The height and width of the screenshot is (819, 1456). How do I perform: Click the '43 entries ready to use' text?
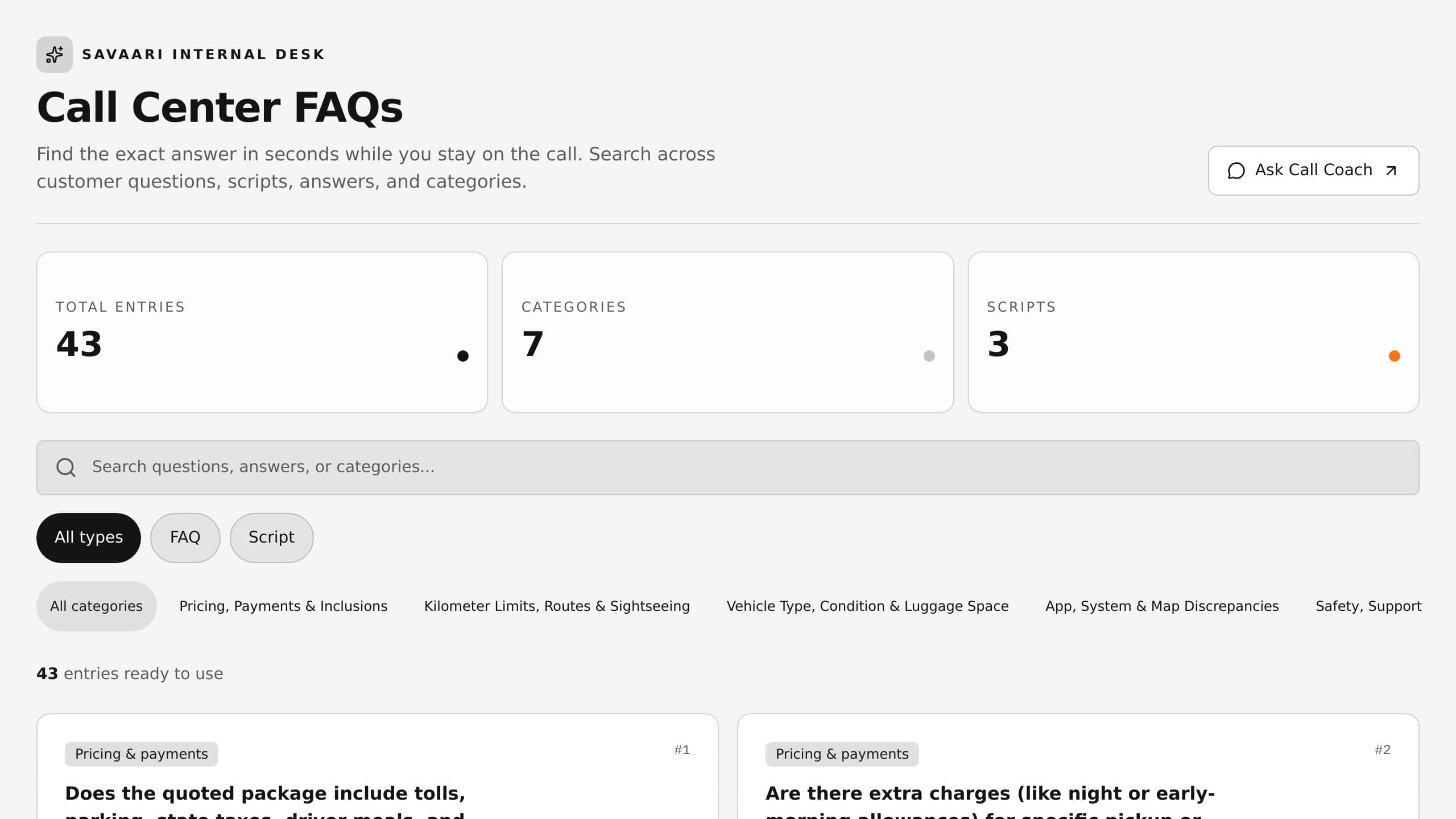[x=130, y=674]
